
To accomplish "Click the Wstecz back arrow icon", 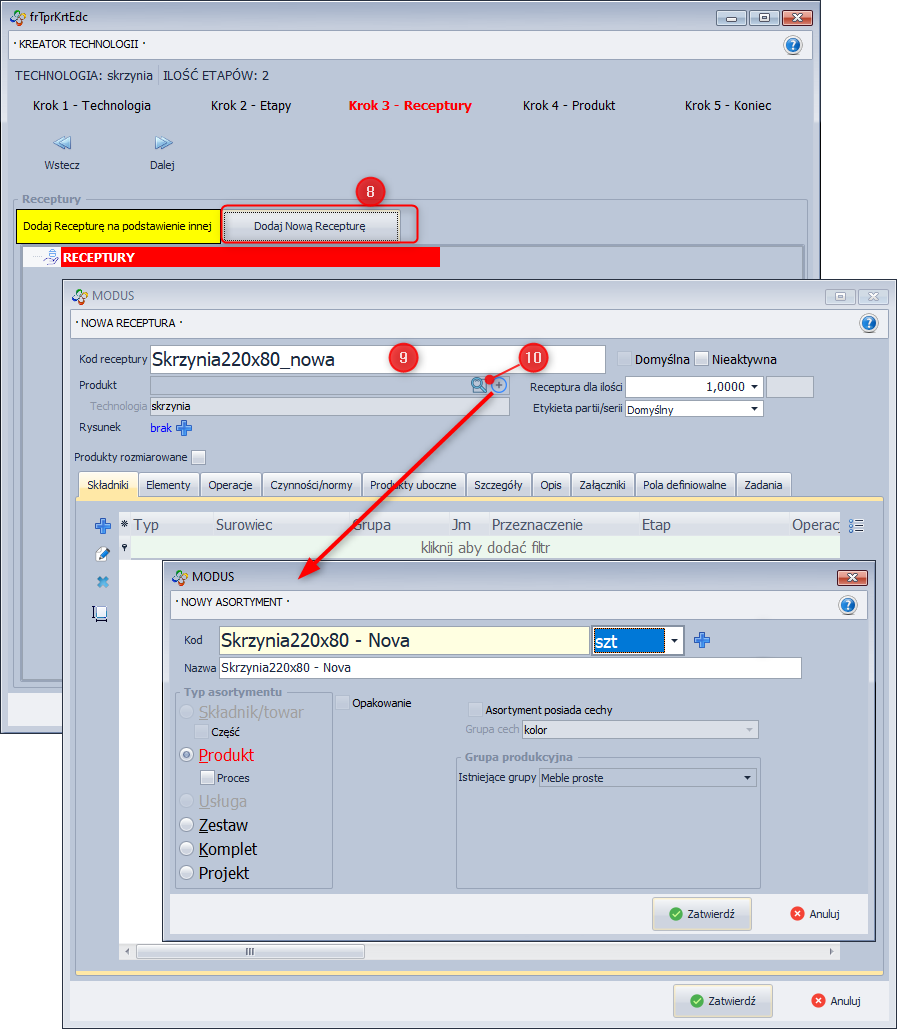I will point(62,143).
